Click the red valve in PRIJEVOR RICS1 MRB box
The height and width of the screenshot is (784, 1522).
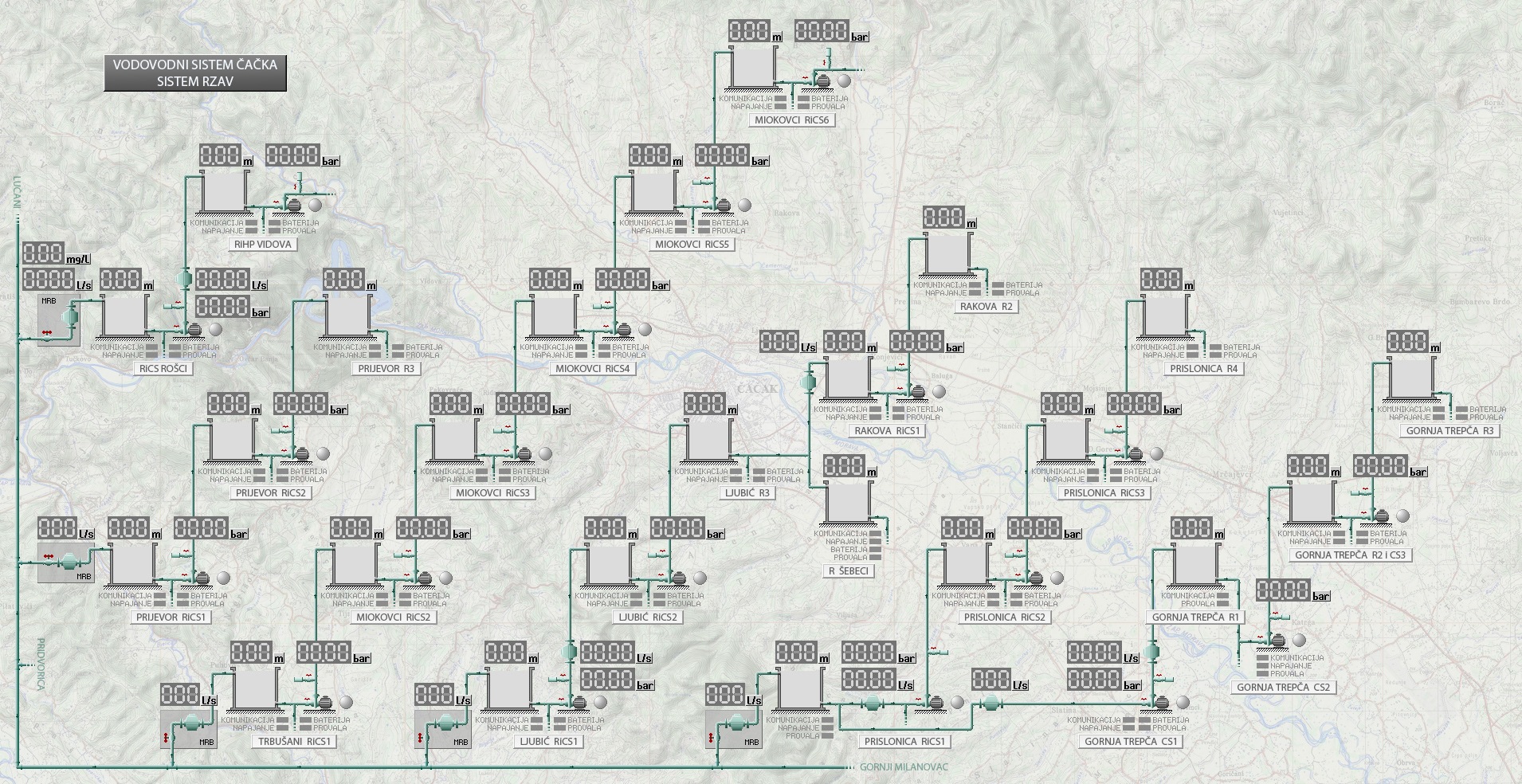coord(49,555)
